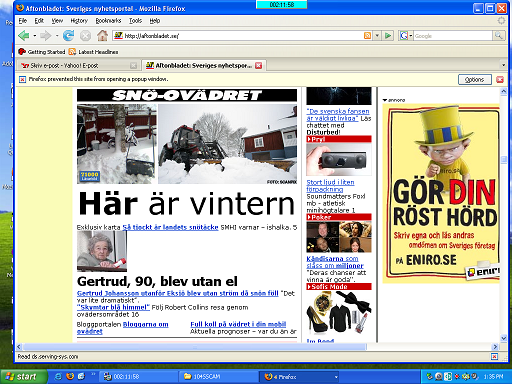Open the Getting Started bookmark

[x=42, y=52]
